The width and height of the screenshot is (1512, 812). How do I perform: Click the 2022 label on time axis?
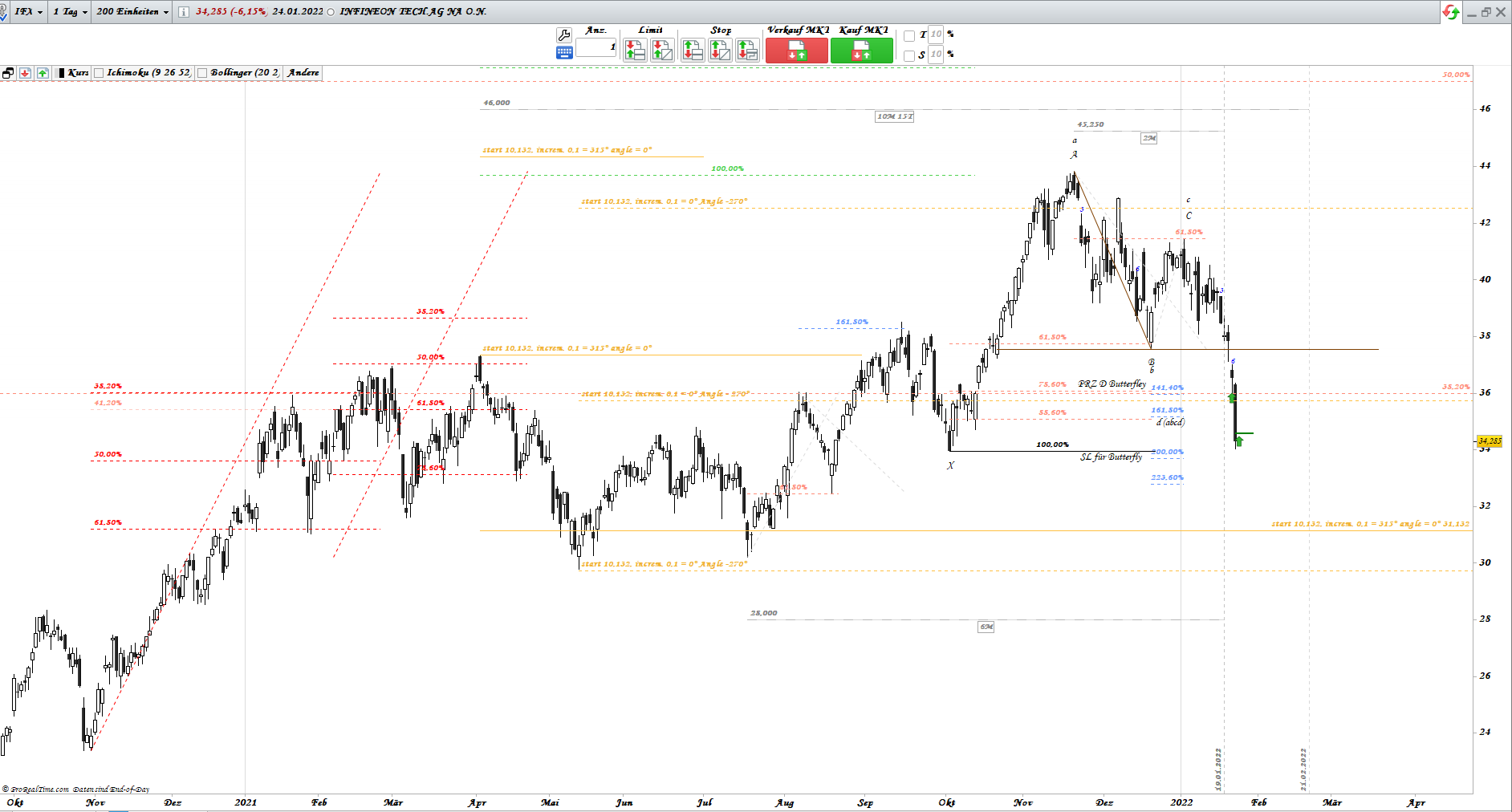pyautogui.click(x=1181, y=802)
